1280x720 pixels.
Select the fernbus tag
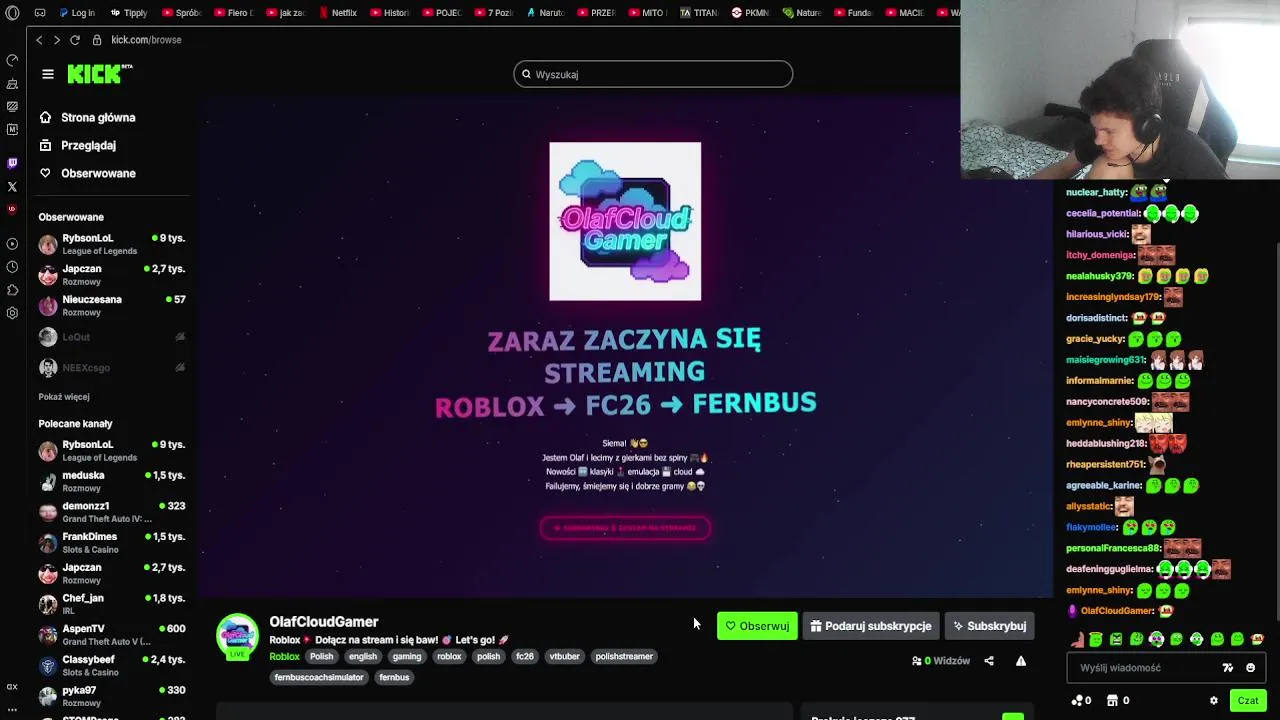pyautogui.click(x=394, y=677)
